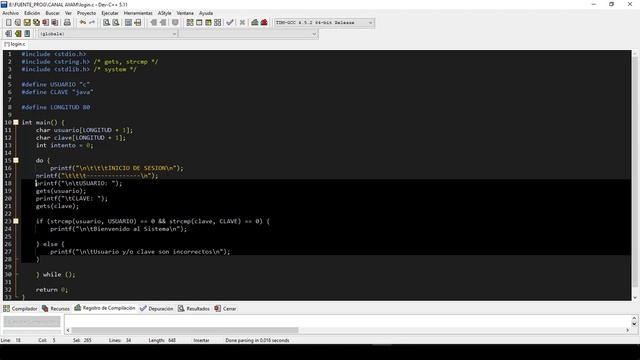This screenshot has width=640, height=360.
Task: Open the Archivo menu
Action: tap(11, 13)
